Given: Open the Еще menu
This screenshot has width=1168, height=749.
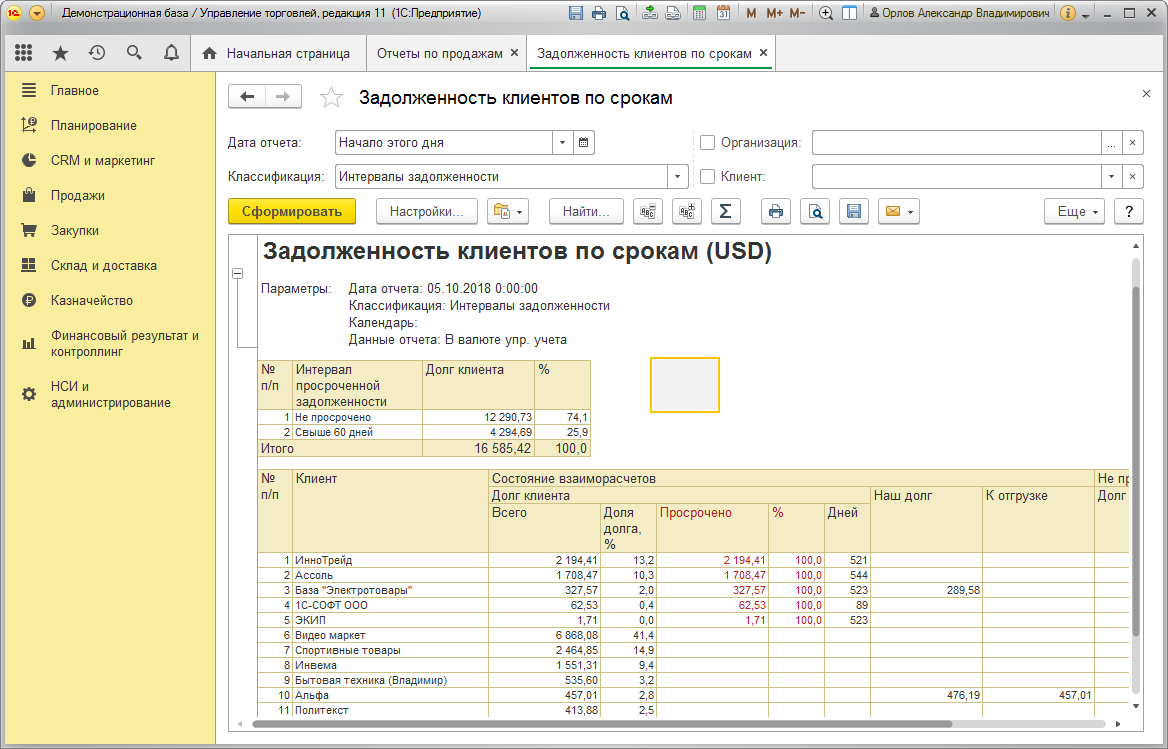Looking at the screenshot, I should [x=1076, y=211].
